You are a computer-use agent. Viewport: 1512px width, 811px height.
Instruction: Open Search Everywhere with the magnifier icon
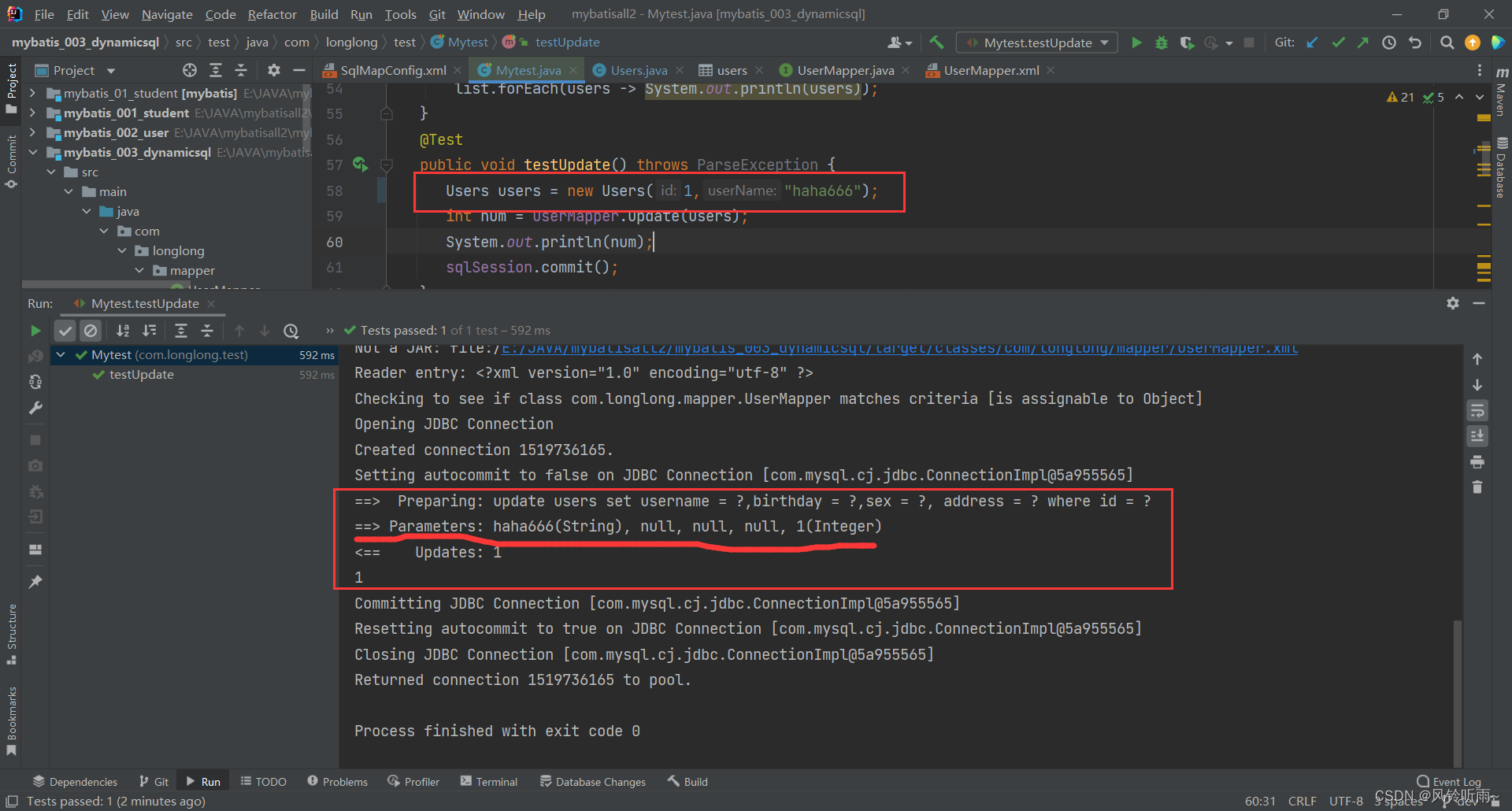point(1447,43)
